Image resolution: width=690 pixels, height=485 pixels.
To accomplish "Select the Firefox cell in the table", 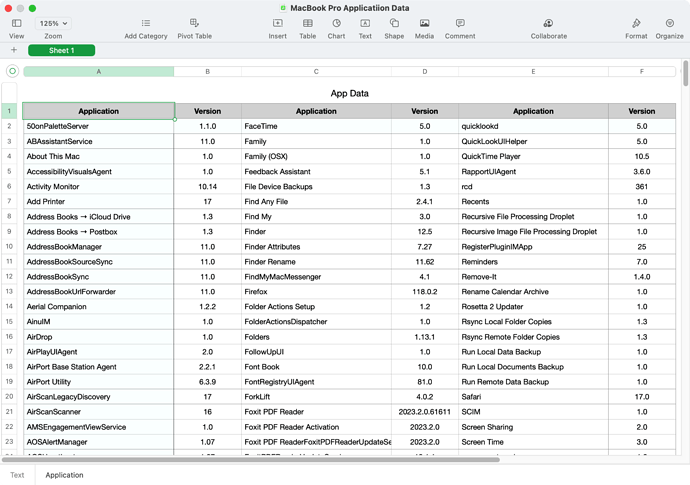I will [x=315, y=291].
